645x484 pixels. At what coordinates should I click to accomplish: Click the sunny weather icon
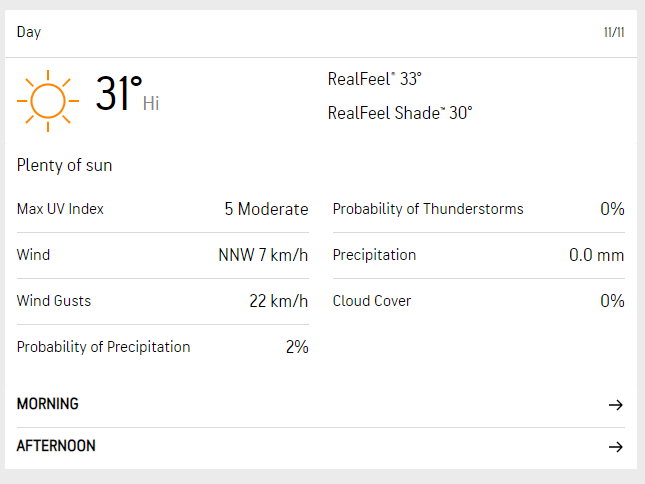(47, 99)
